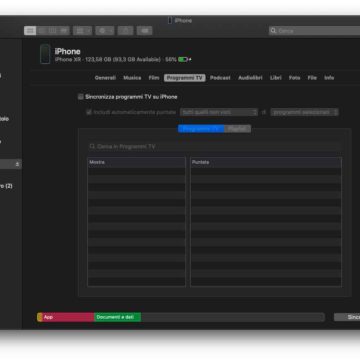Click the Edit Tags toolbar icon
The width and height of the screenshot is (360, 360).
[x=144, y=31]
